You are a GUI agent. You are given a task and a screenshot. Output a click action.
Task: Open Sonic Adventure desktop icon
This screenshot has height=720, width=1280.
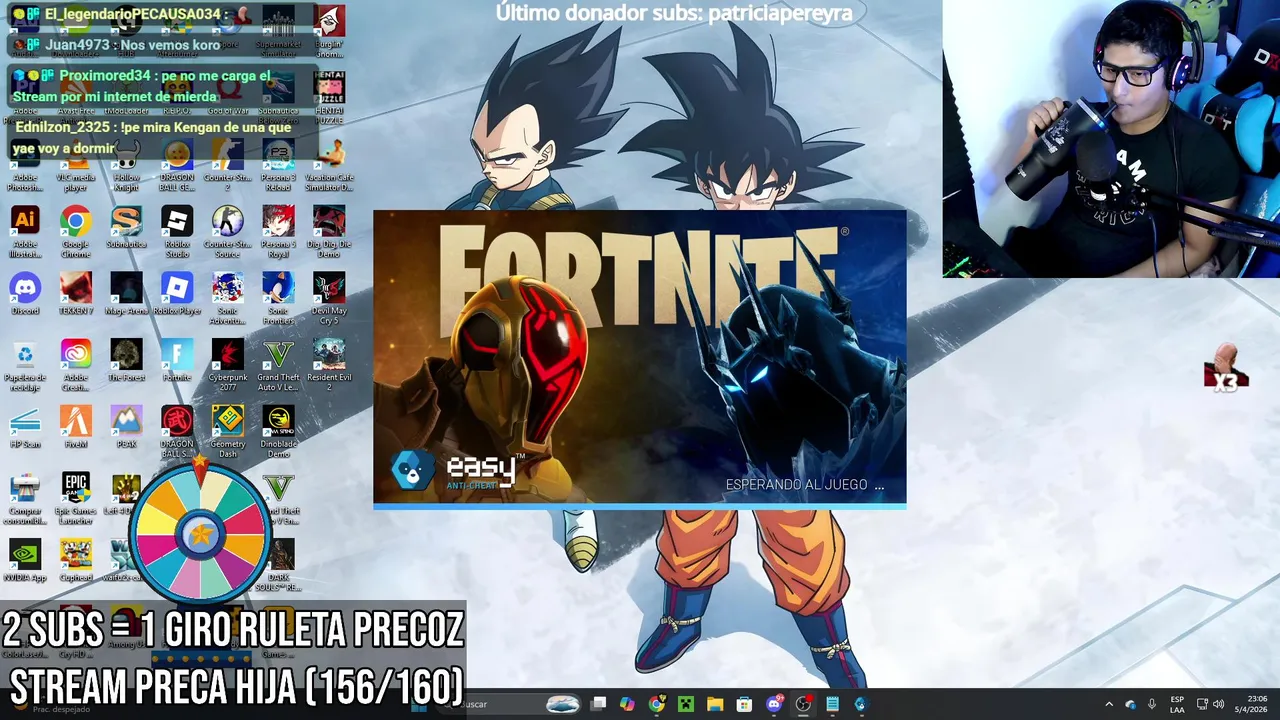tap(227, 298)
